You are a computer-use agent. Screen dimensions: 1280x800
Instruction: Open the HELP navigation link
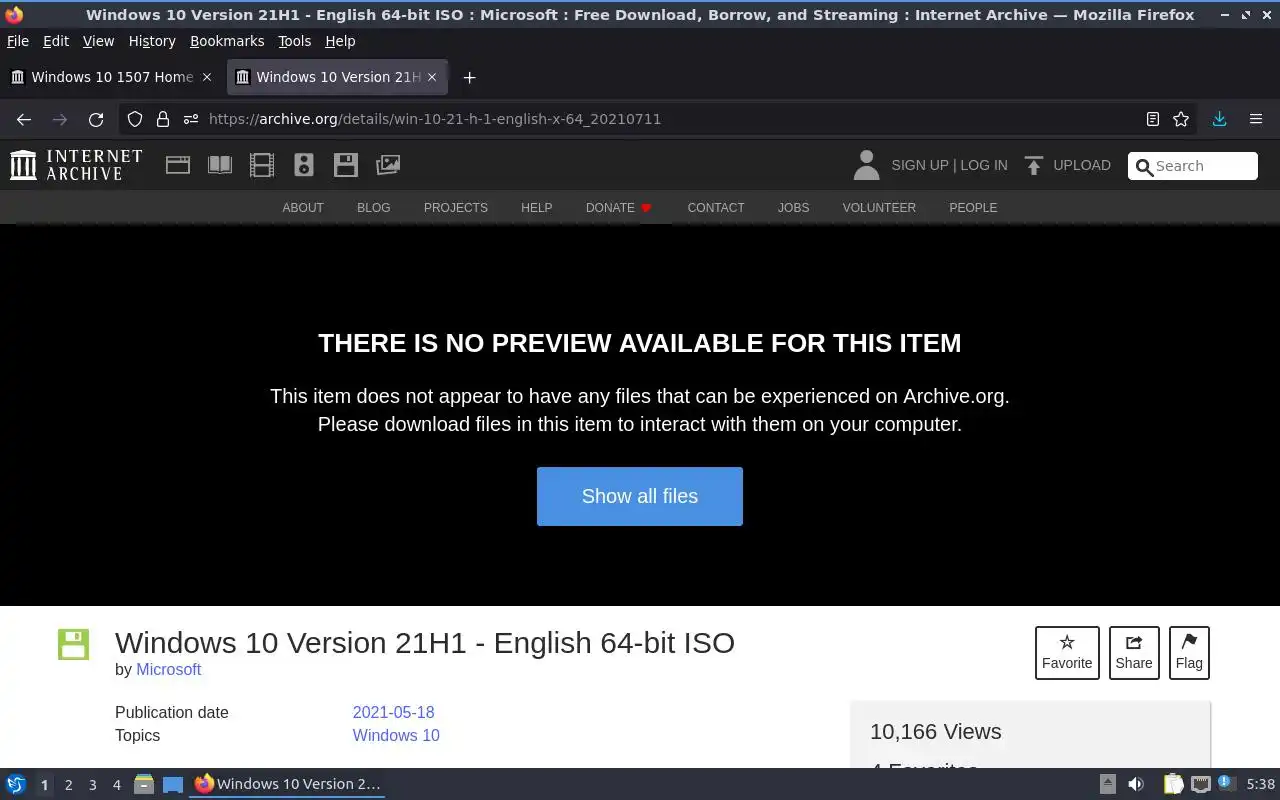click(537, 208)
